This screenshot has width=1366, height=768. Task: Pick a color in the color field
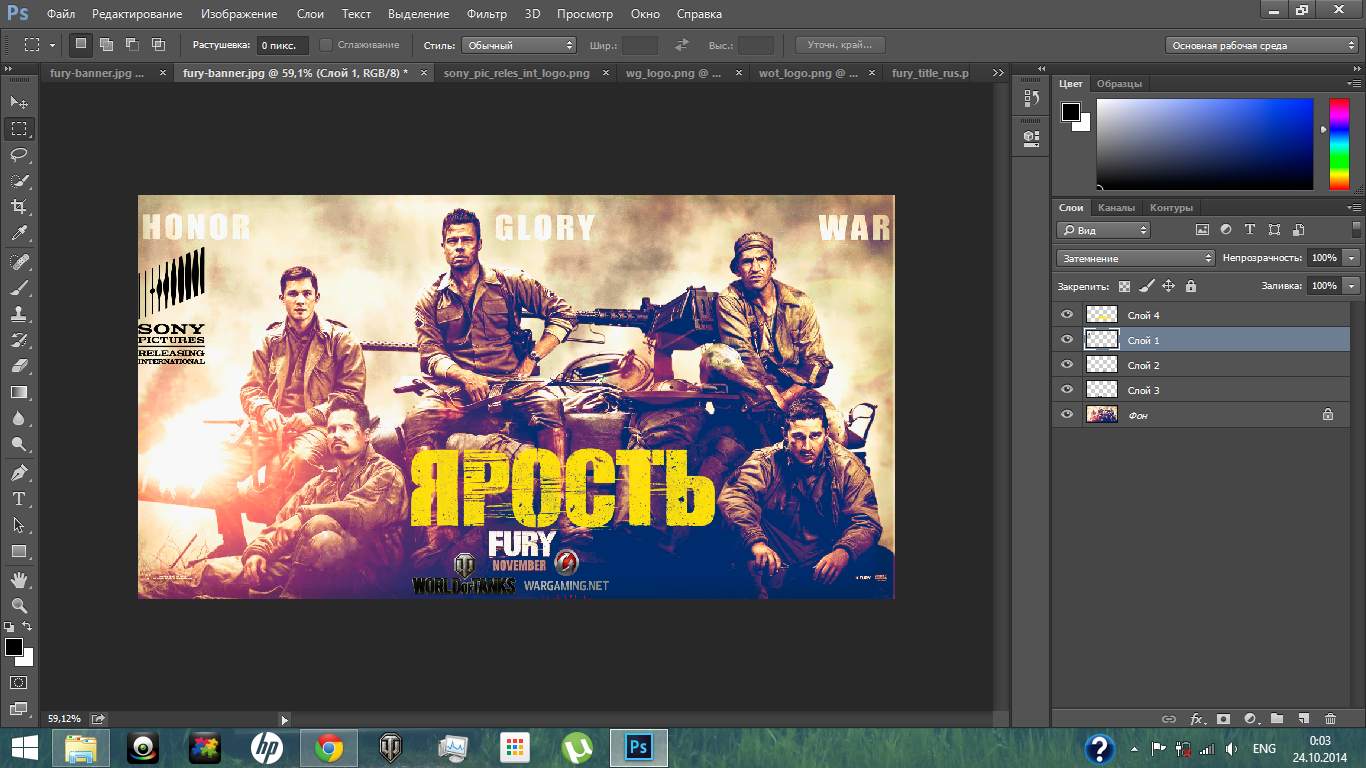pos(1204,144)
